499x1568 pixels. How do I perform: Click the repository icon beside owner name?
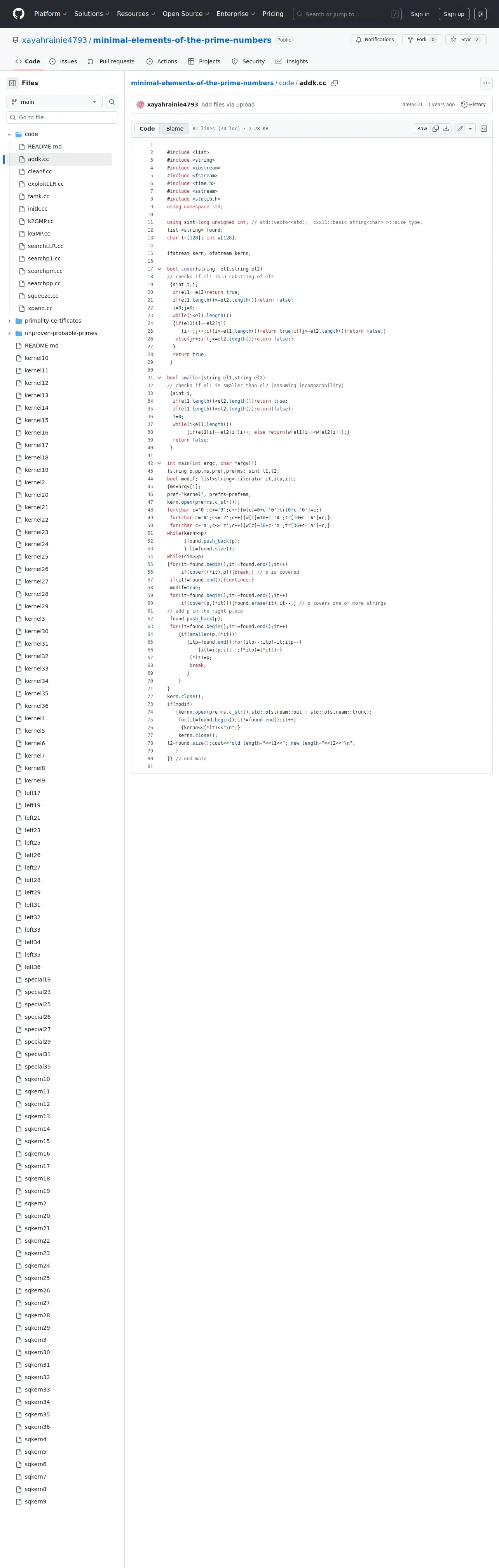point(15,40)
